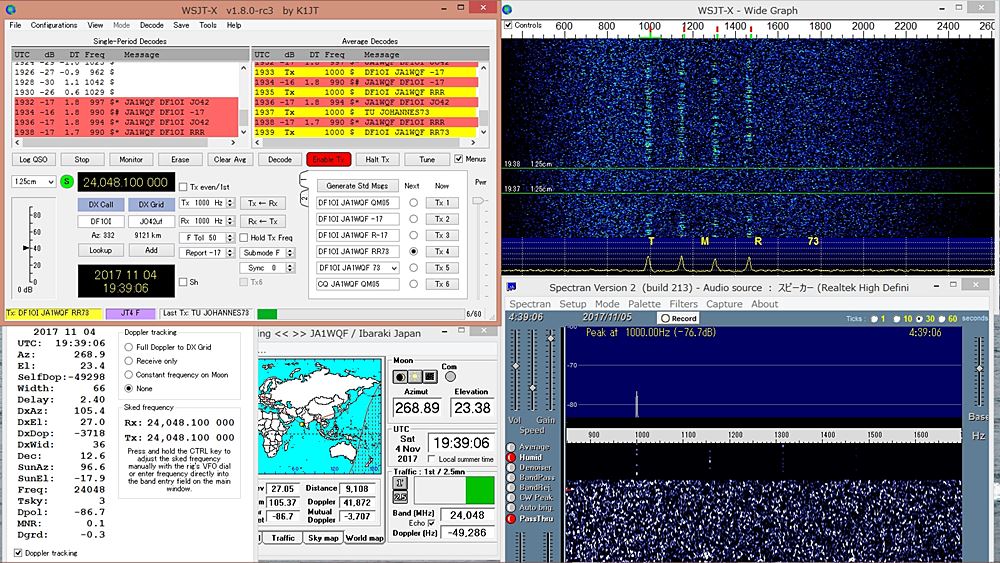Image resolution: width=1000 pixels, height=563 pixels.
Task: Select Full Doppler to DX Grid option
Action: pos(129,347)
